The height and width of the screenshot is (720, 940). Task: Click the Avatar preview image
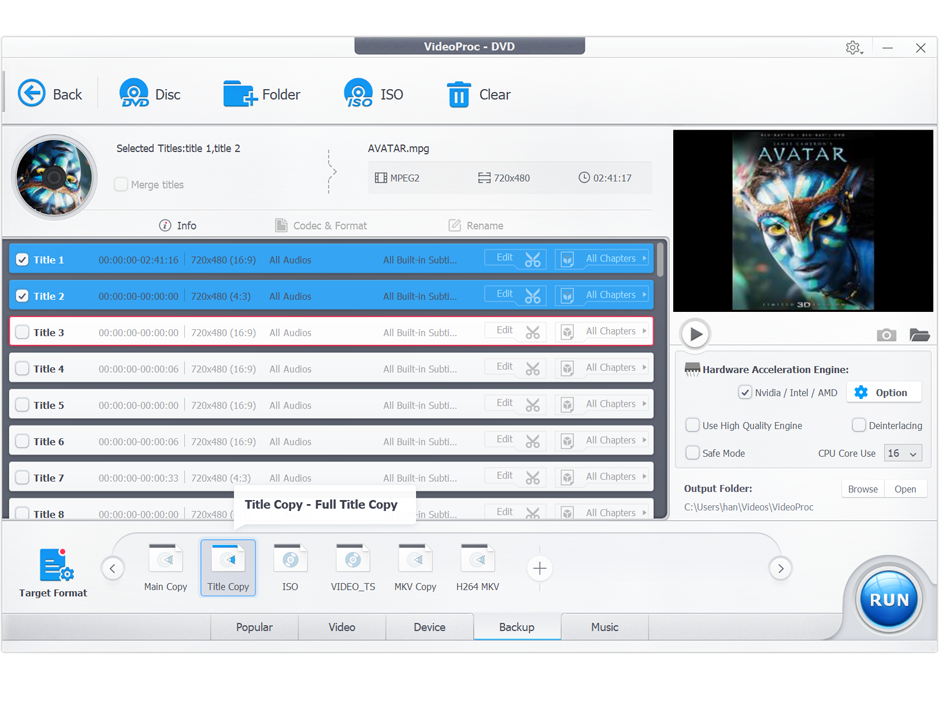coord(803,221)
